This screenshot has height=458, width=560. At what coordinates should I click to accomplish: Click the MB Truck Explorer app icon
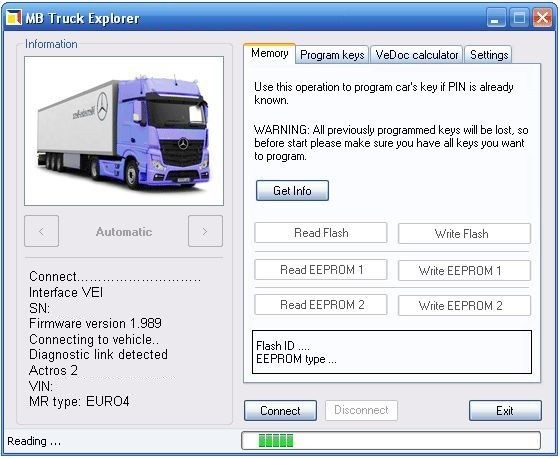click(14, 17)
